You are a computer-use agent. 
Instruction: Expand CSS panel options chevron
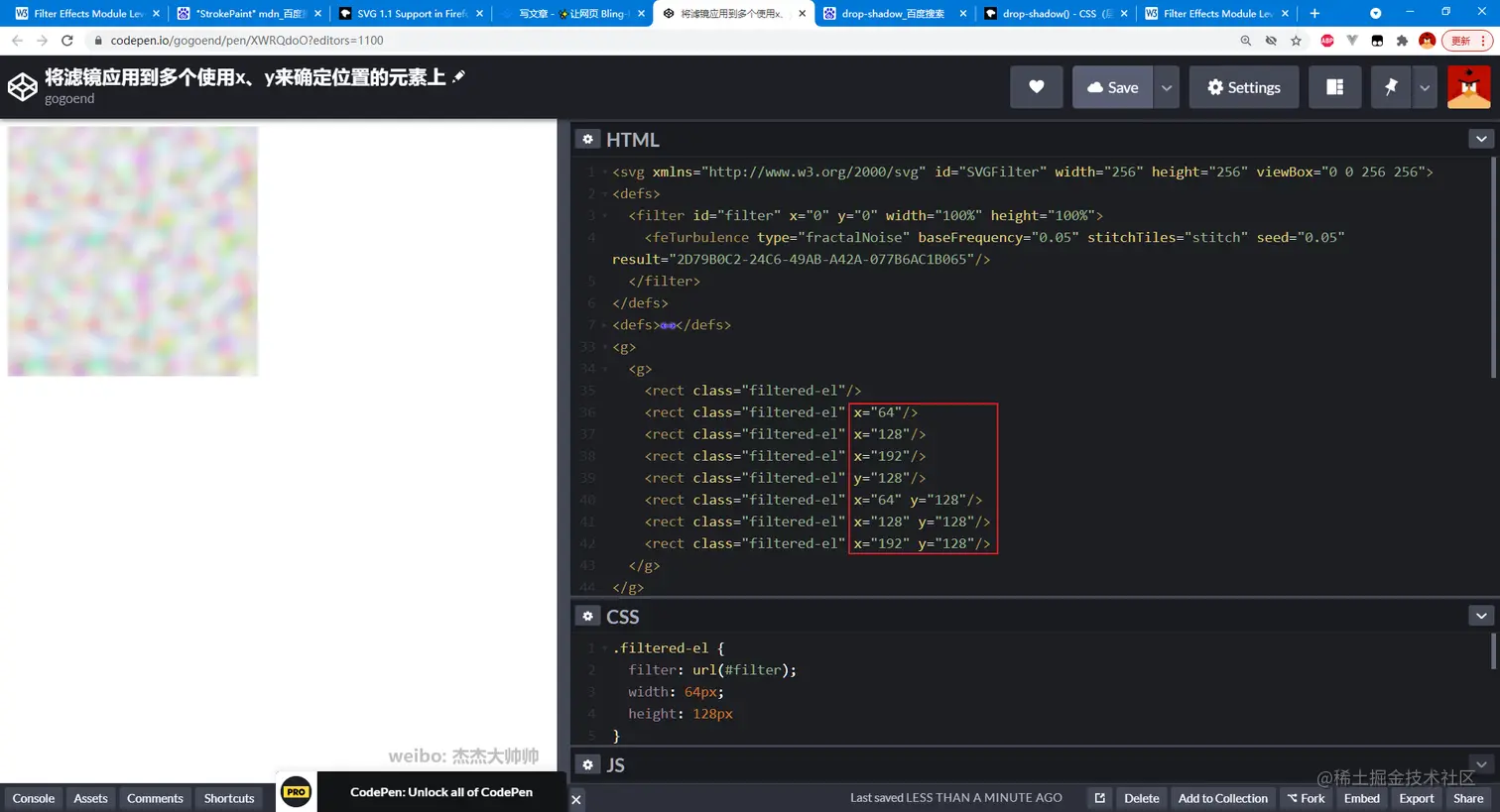1480,616
